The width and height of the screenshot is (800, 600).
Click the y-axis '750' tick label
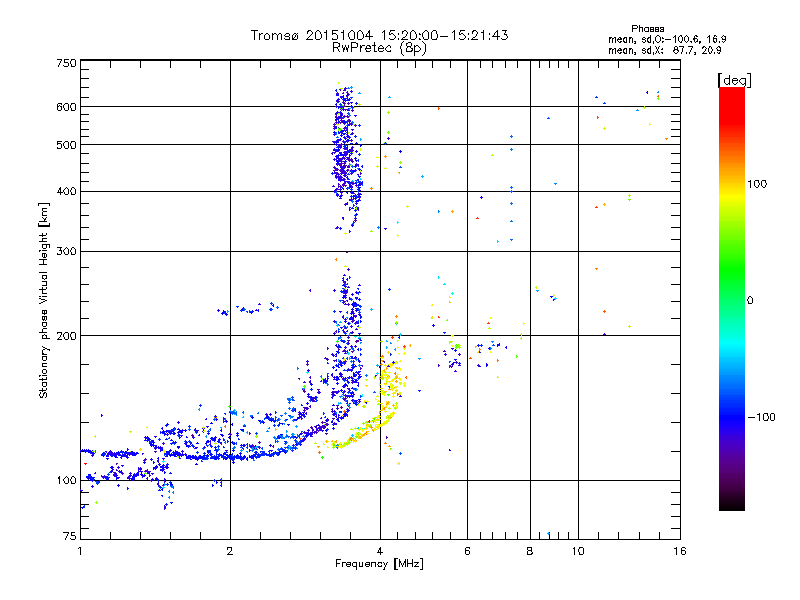tap(66, 63)
